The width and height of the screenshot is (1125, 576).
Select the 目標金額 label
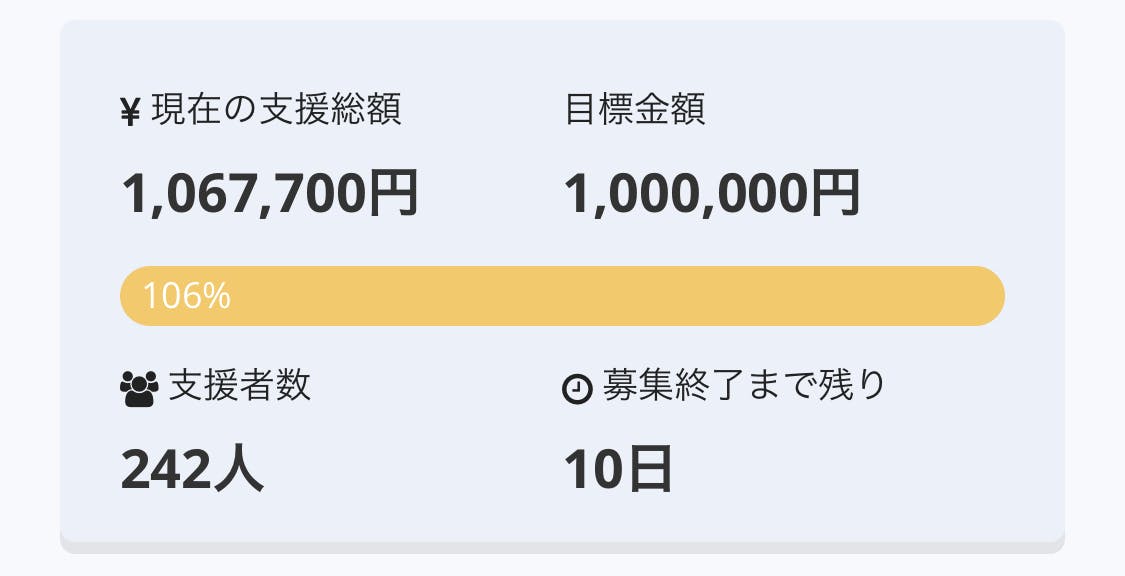point(635,110)
